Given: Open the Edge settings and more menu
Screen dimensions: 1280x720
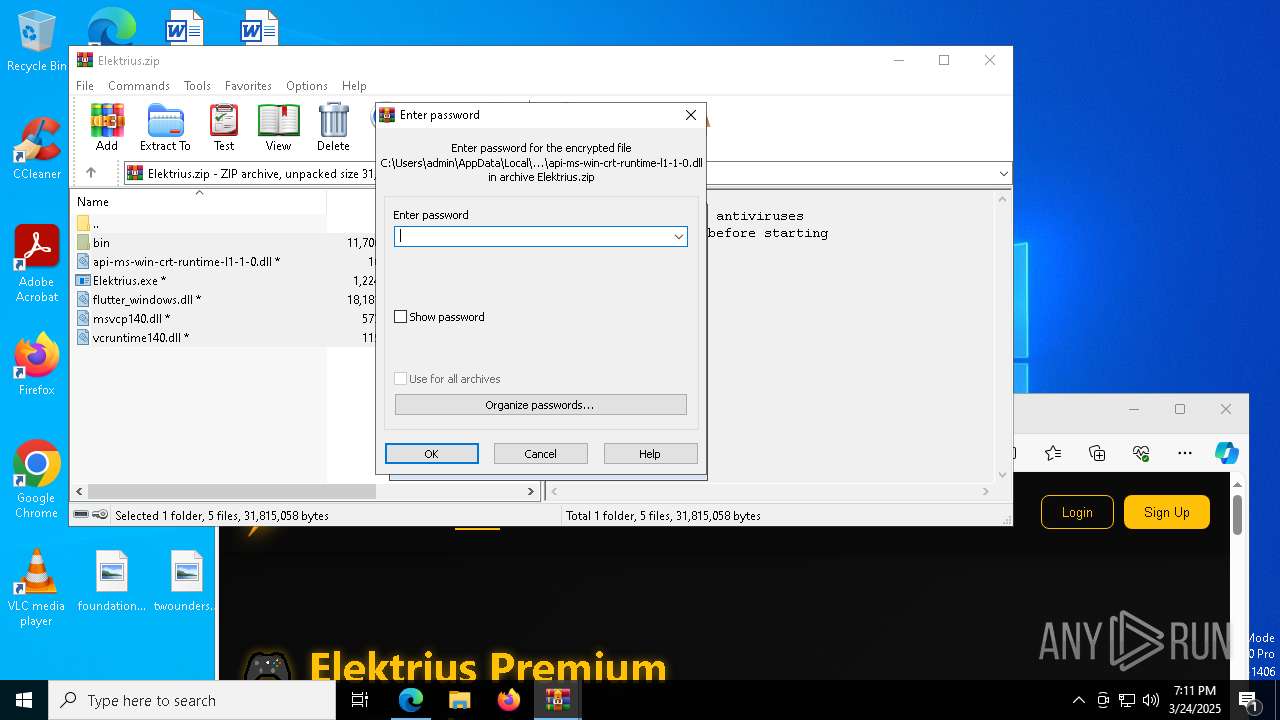Looking at the screenshot, I should pyautogui.click(x=1185, y=453).
